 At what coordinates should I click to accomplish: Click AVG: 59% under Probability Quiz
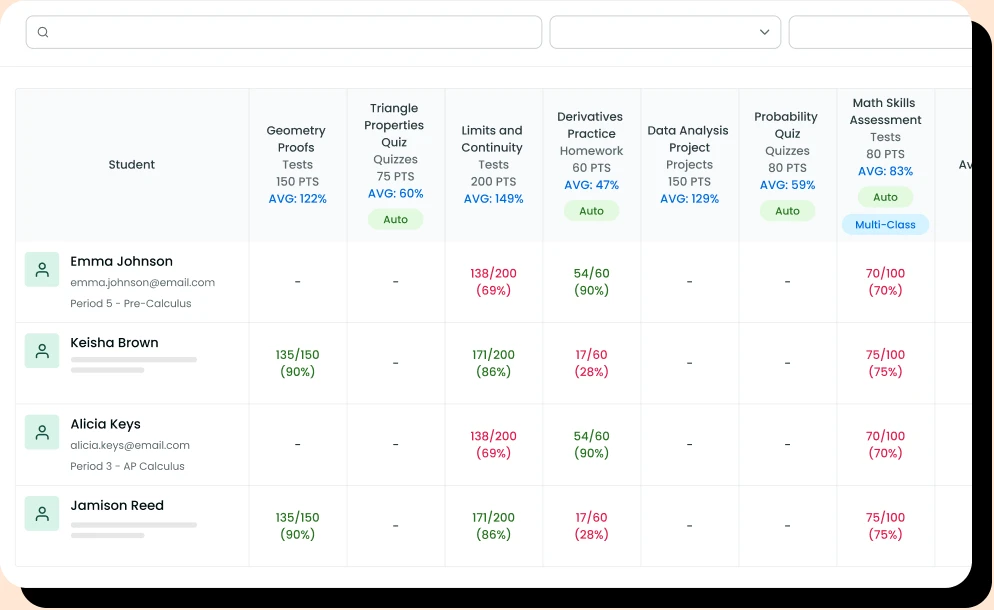[x=787, y=185]
